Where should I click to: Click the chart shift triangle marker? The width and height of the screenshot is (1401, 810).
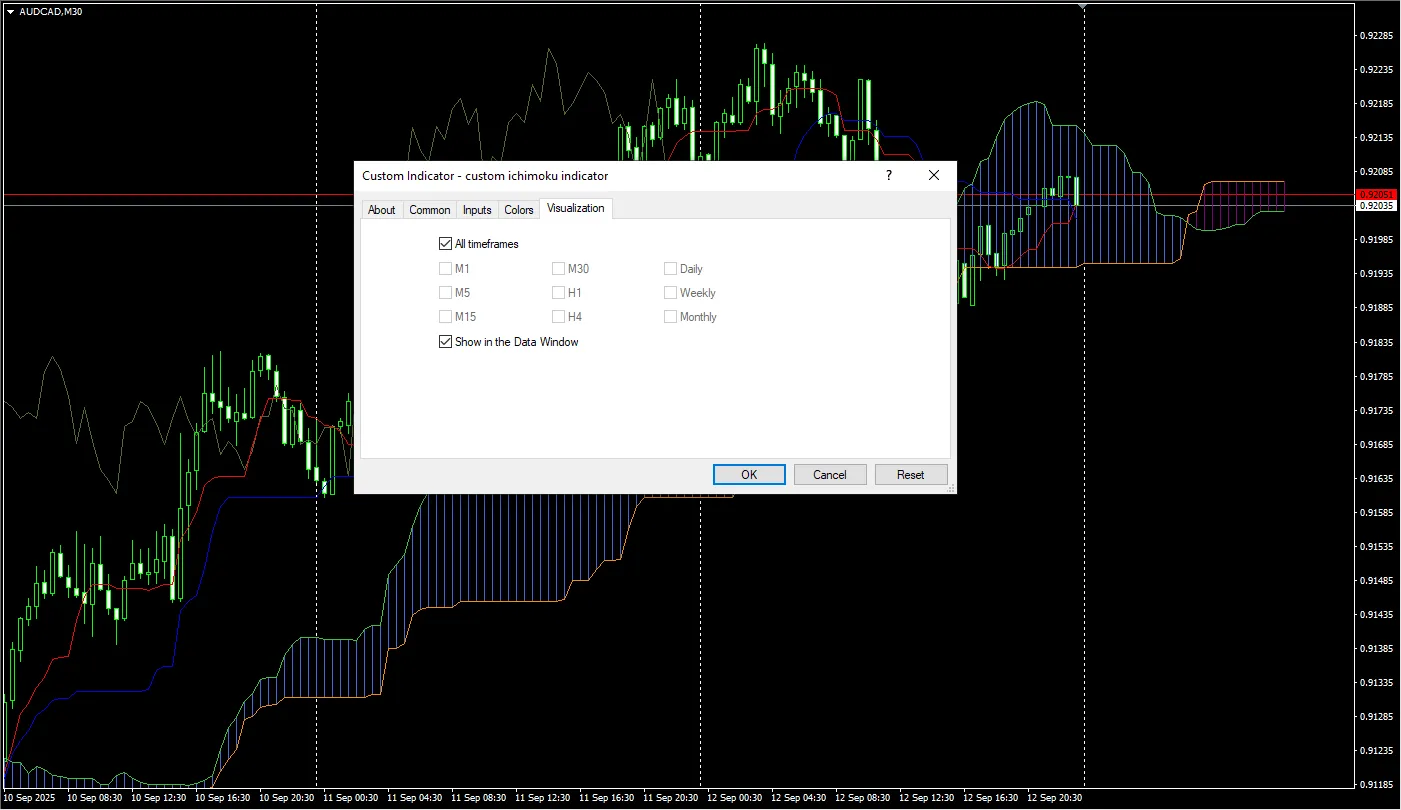click(x=1083, y=6)
